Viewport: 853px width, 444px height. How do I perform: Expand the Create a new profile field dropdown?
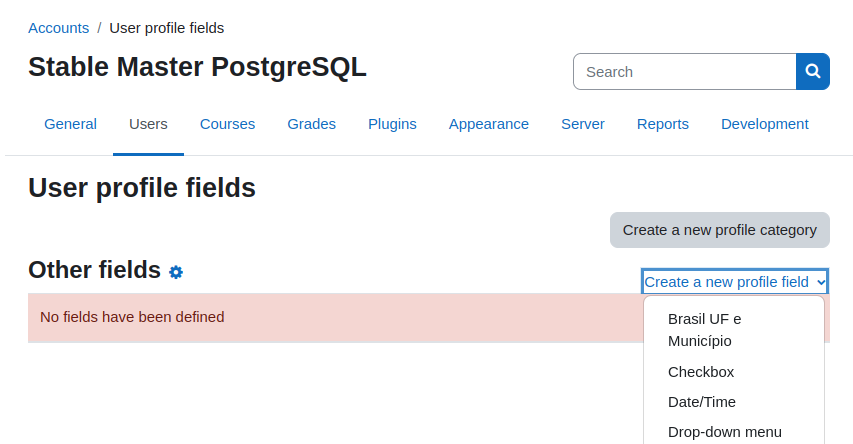point(735,282)
